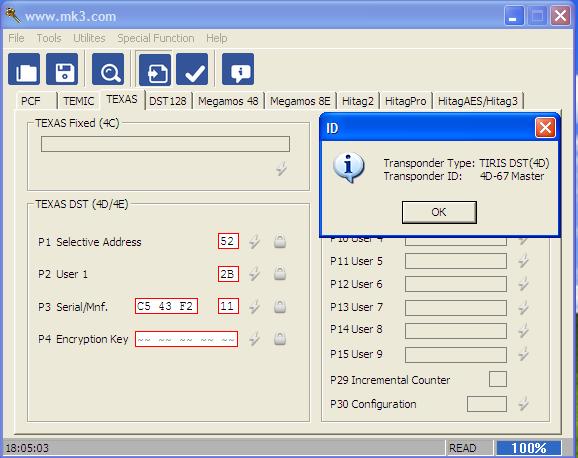Click the info speech bubble toolbar icon
Viewport: 578px width, 458px height.
point(238,69)
